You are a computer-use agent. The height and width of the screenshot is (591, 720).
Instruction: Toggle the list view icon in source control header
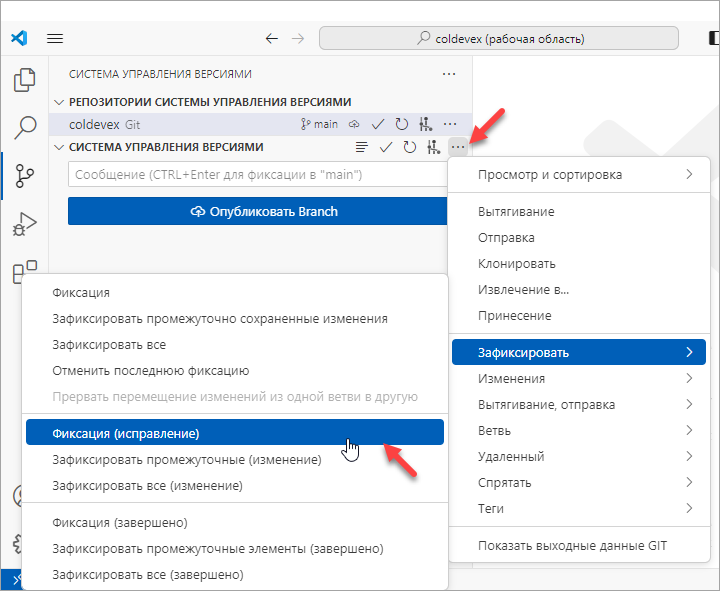(x=362, y=148)
